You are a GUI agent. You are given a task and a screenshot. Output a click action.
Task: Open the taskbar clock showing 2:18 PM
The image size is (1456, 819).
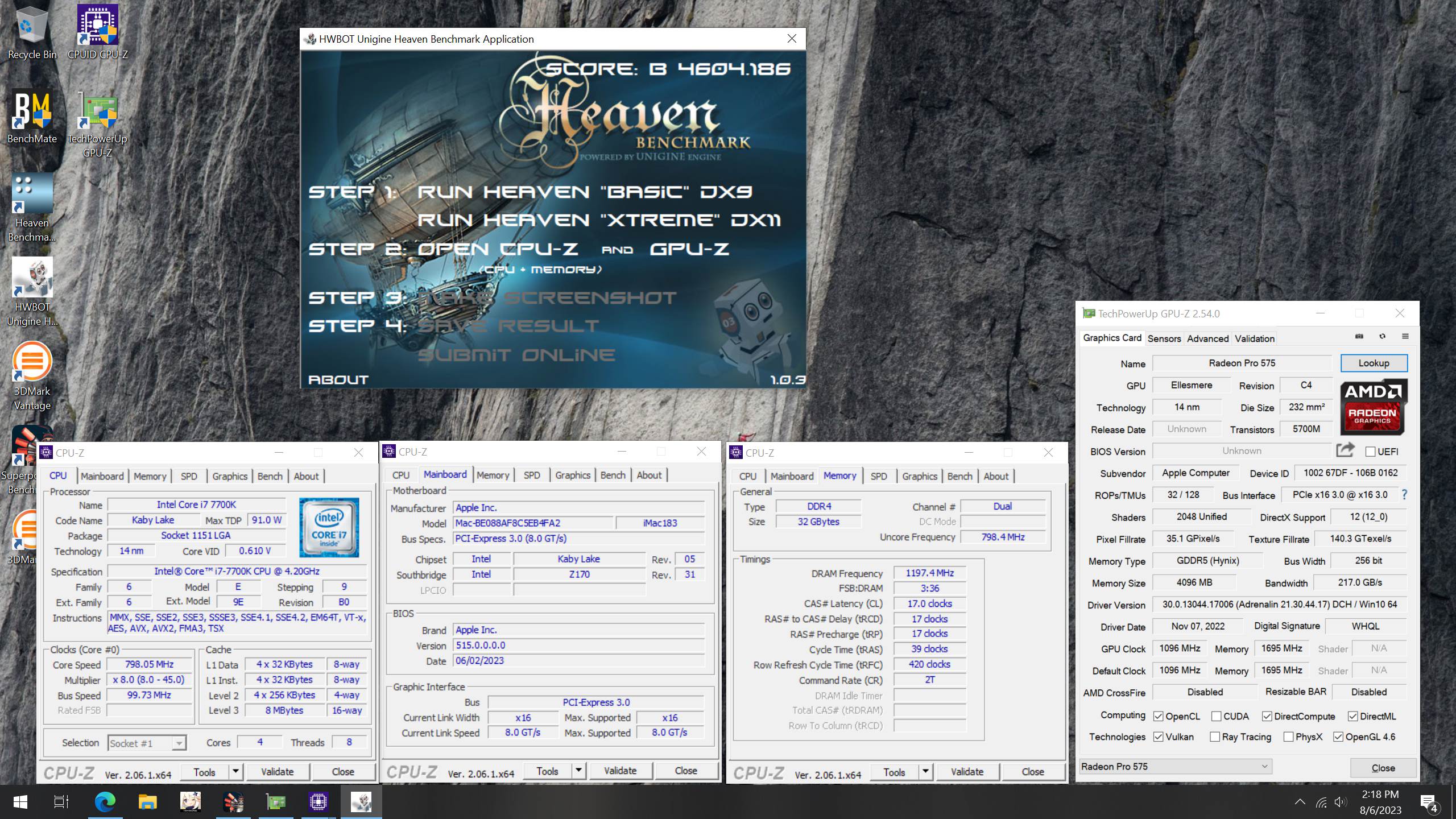click(1380, 802)
